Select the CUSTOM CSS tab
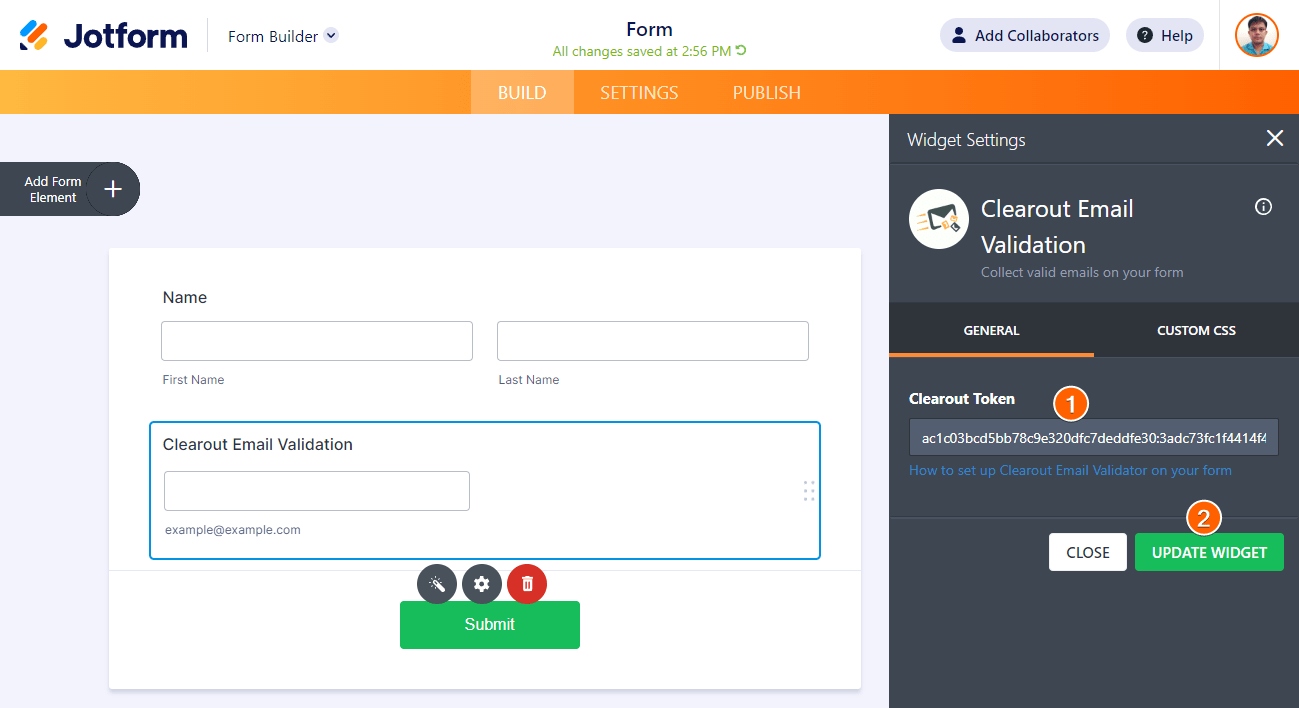 coord(1196,330)
